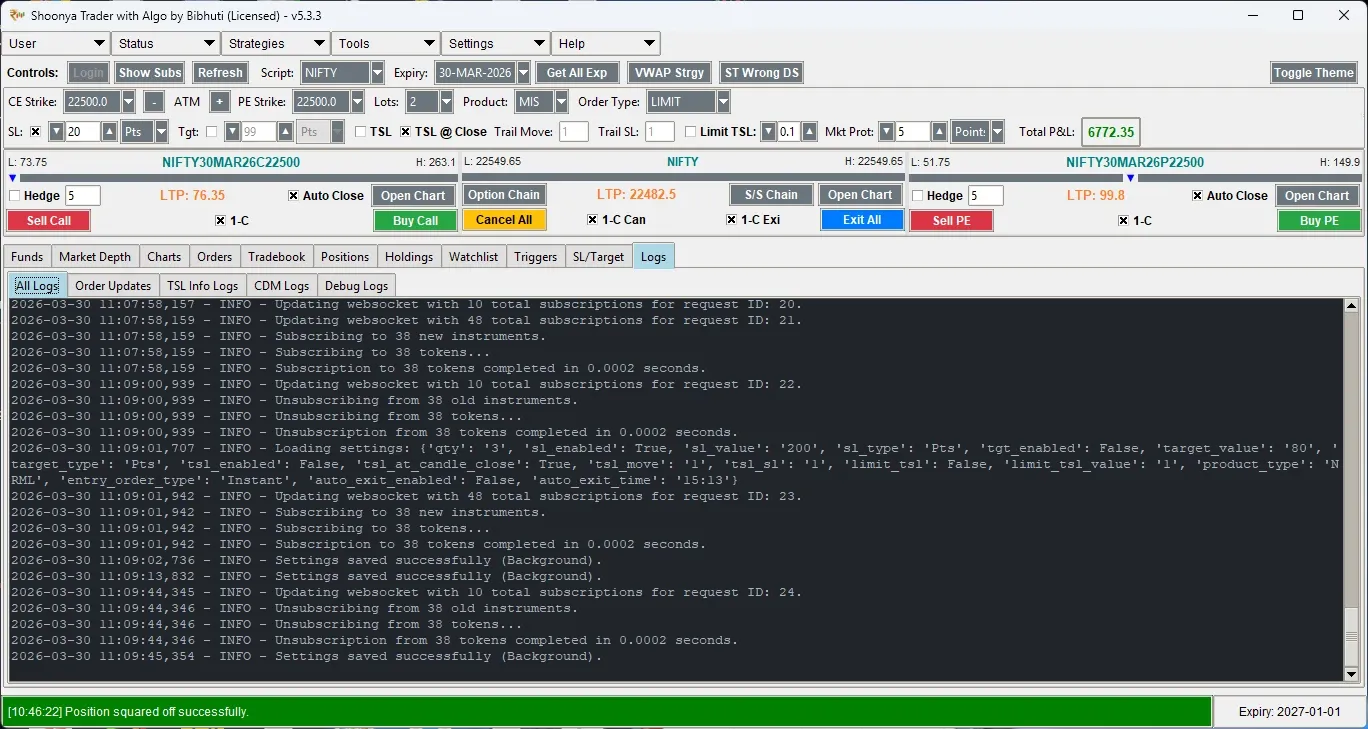
Task: Click the Limit TSL up arrow
Action: click(x=810, y=132)
